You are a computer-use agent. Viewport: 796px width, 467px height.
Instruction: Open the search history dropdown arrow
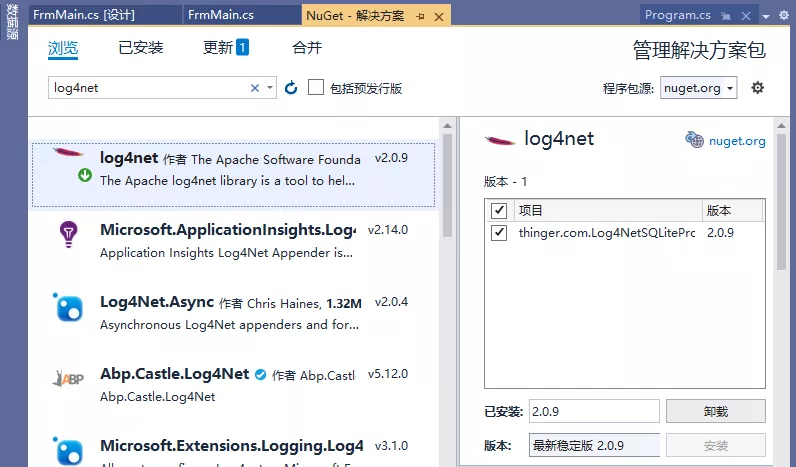[x=270, y=88]
